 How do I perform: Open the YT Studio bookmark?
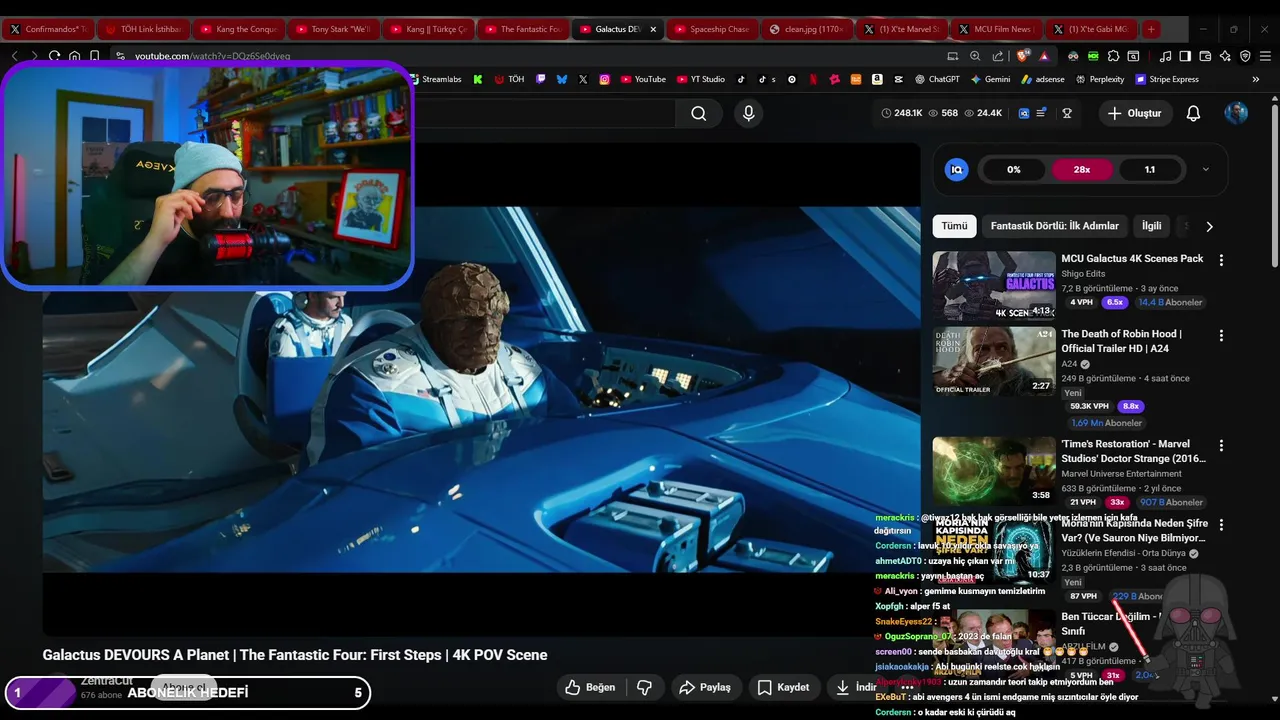(x=700, y=79)
